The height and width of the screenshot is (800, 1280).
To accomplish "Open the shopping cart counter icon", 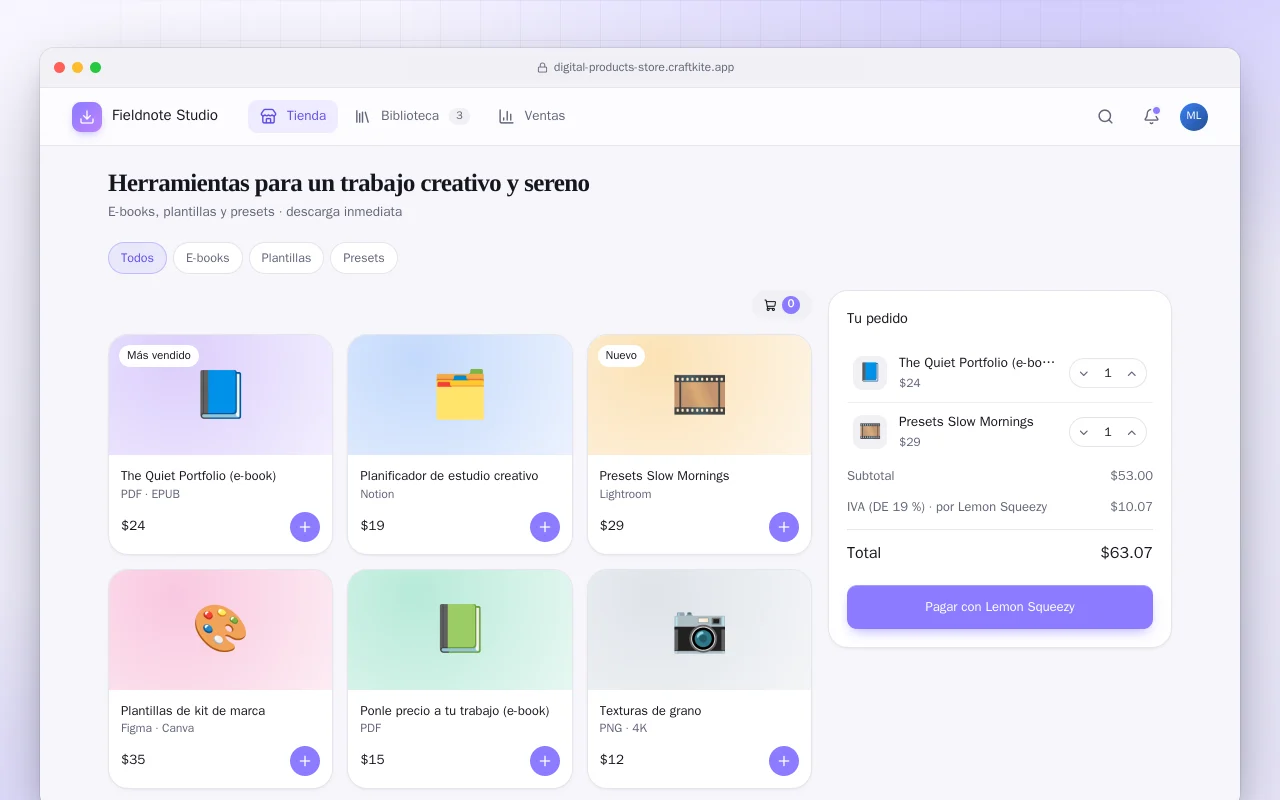I will 781,305.
